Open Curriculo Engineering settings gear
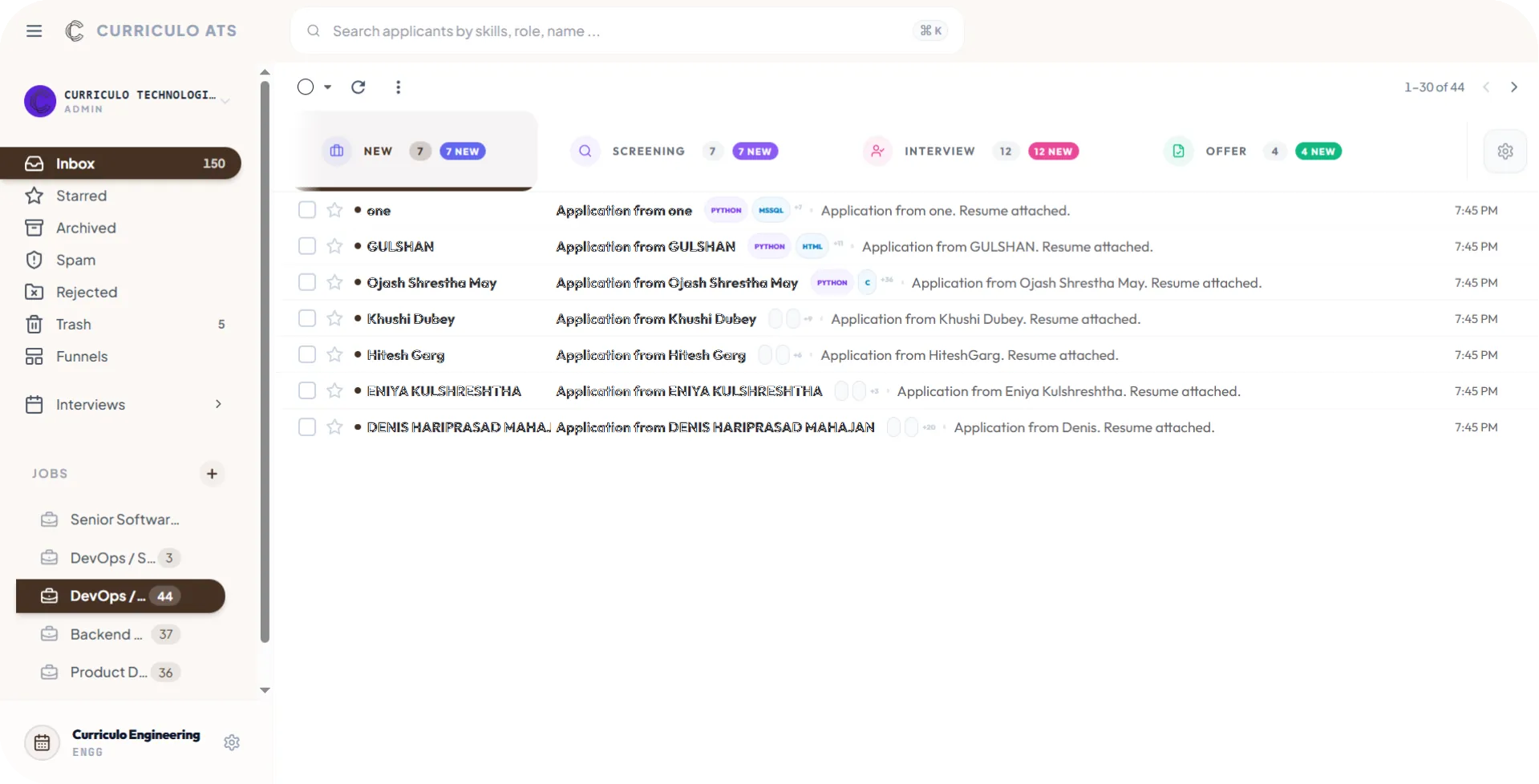This screenshot has height=784, width=1539. [232, 742]
